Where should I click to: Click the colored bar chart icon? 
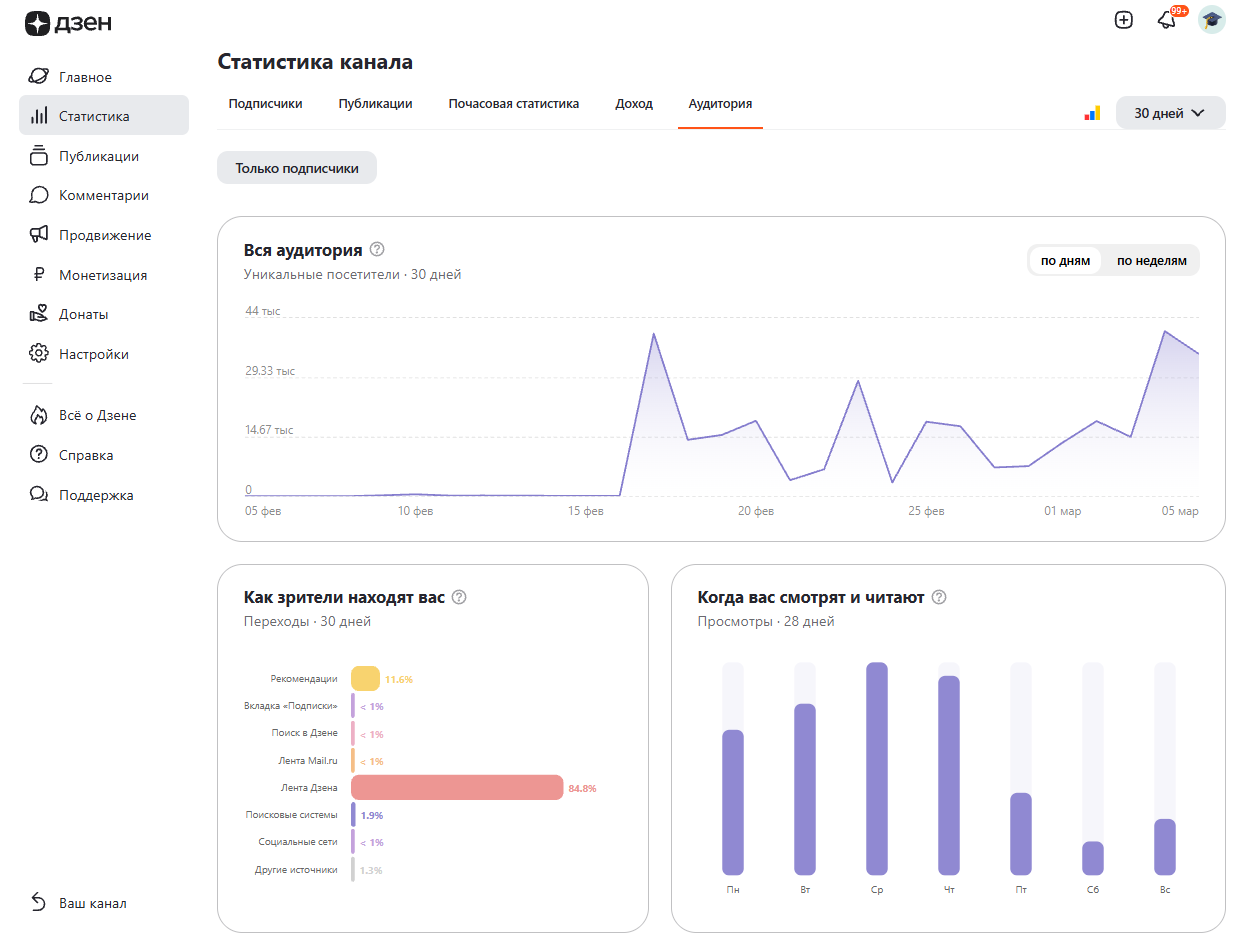click(1092, 114)
